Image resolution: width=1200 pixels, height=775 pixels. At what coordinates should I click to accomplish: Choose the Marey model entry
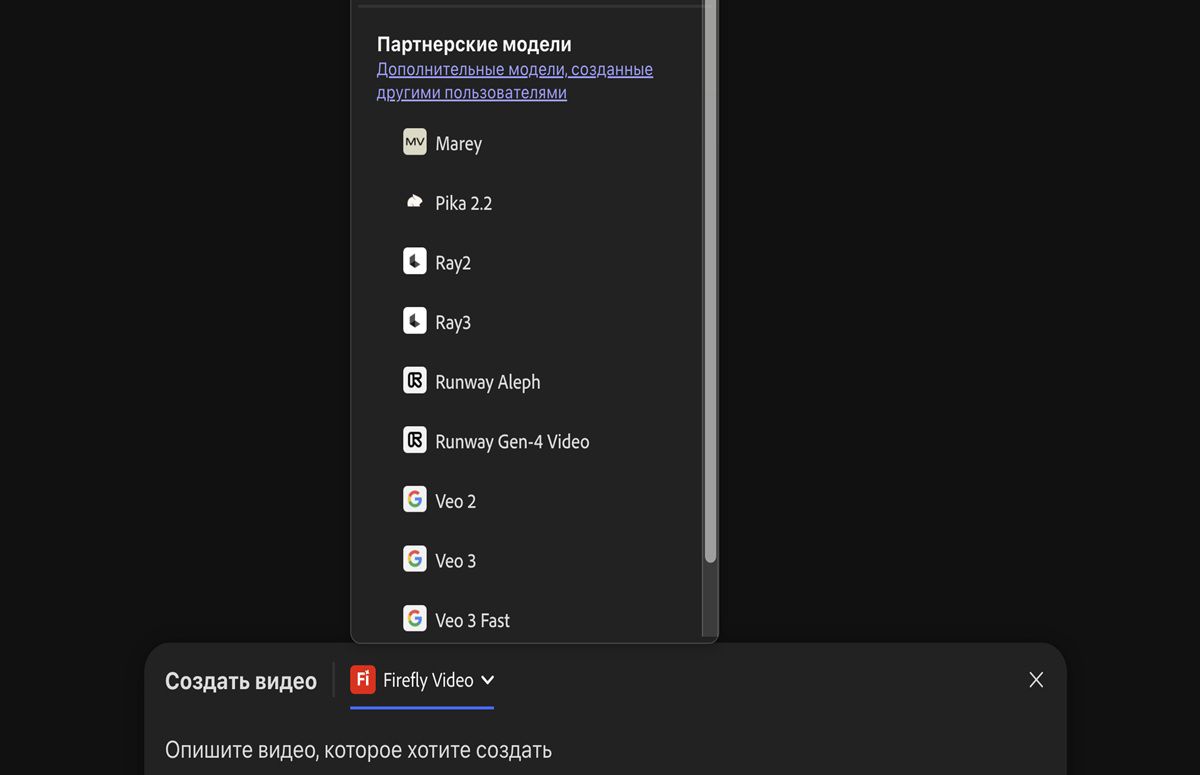click(458, 144)
